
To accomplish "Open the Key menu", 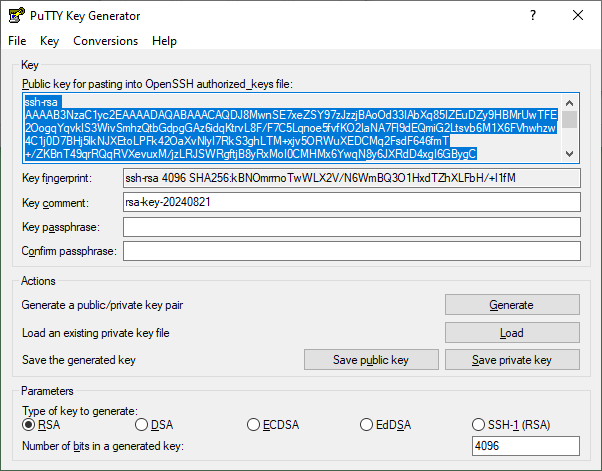I will [x=50, y=41].
